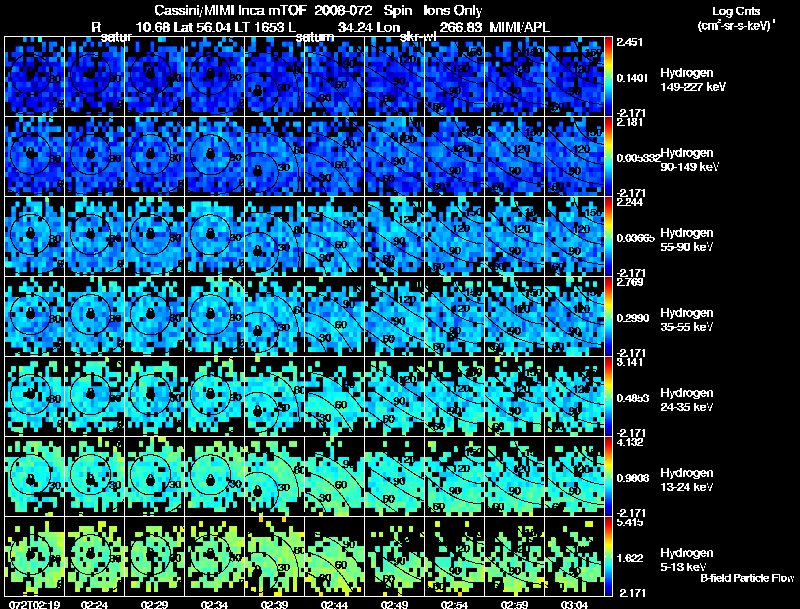Click the 2.451 color scale maximum
Viewport: 800px width, 609px height.
click(x=630, y=42)
